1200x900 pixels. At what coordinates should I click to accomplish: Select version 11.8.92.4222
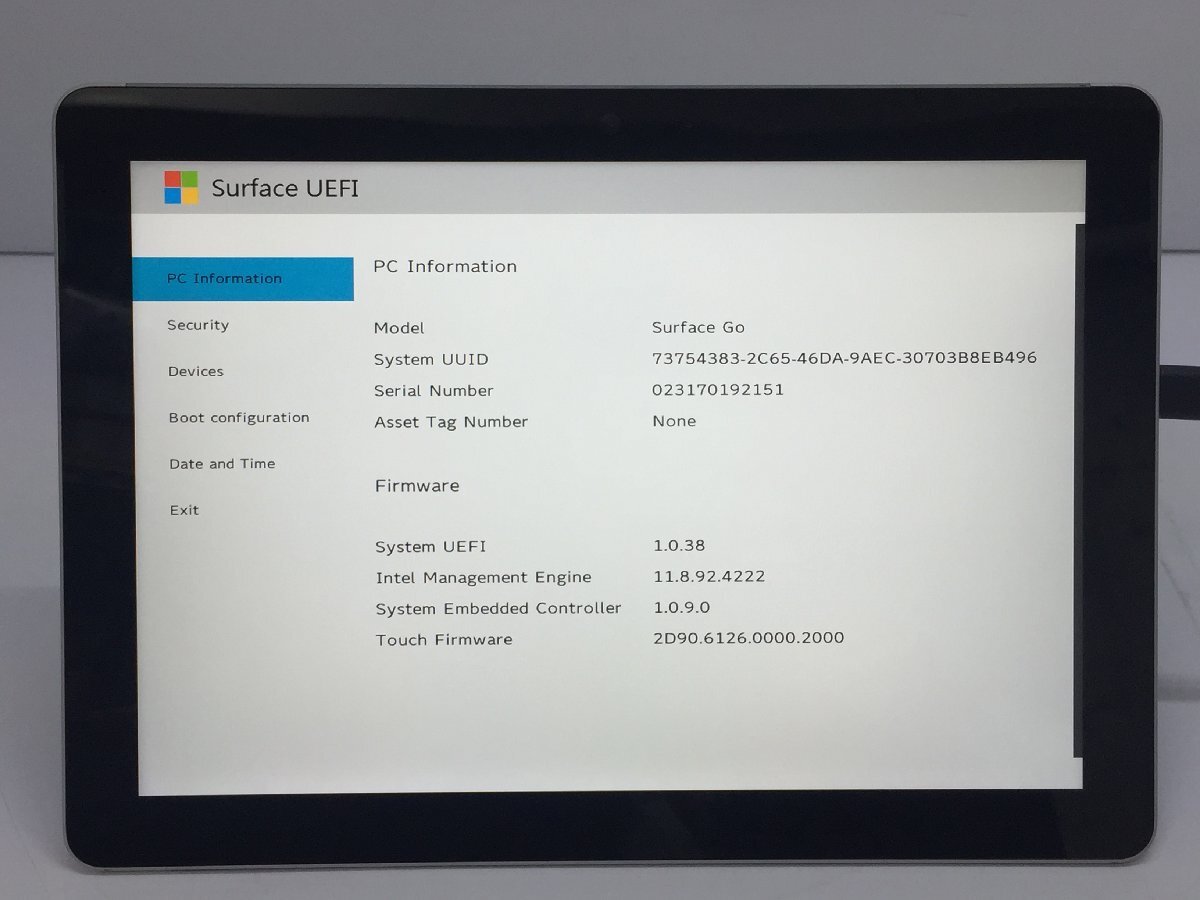(x=709, y=576)
